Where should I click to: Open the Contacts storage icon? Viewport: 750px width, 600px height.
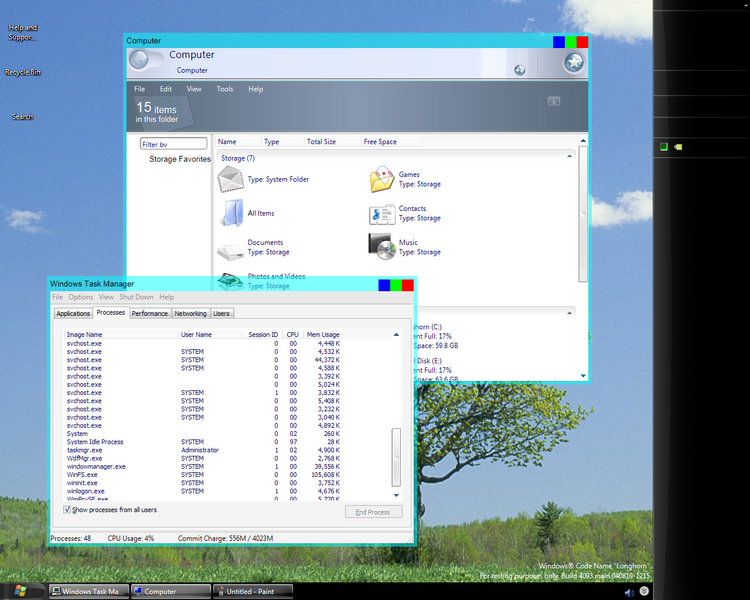[382, 214]
